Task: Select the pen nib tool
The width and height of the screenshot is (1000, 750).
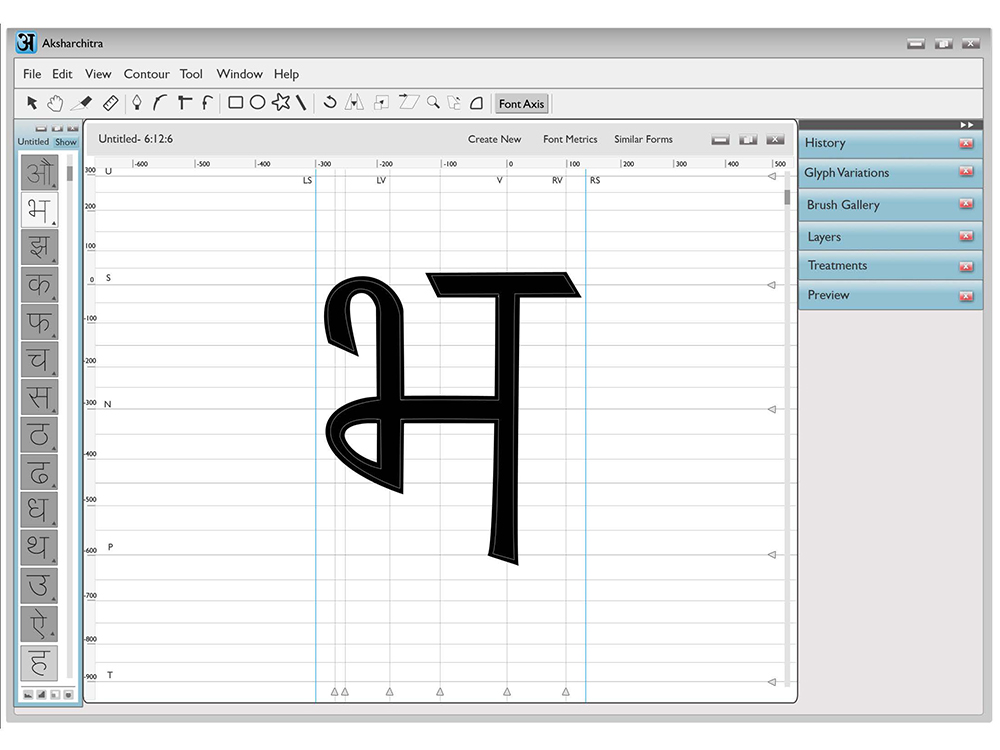Action: pos(136,103)
